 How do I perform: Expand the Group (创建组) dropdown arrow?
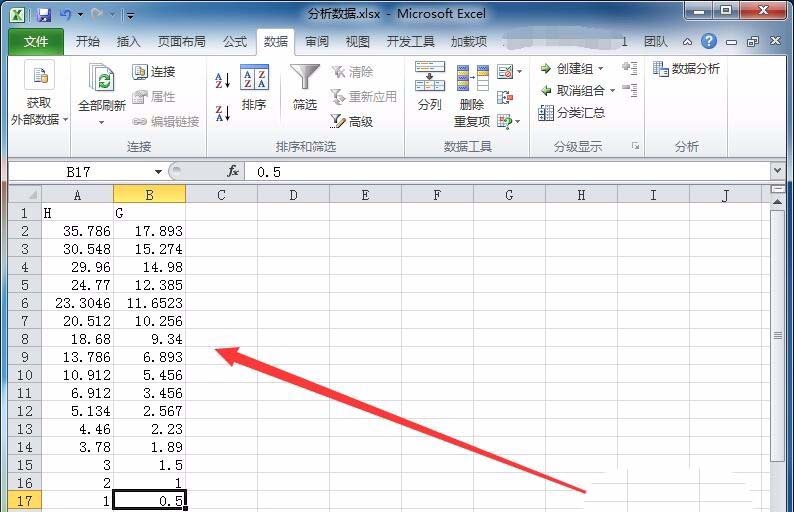[x=601, y=68]
